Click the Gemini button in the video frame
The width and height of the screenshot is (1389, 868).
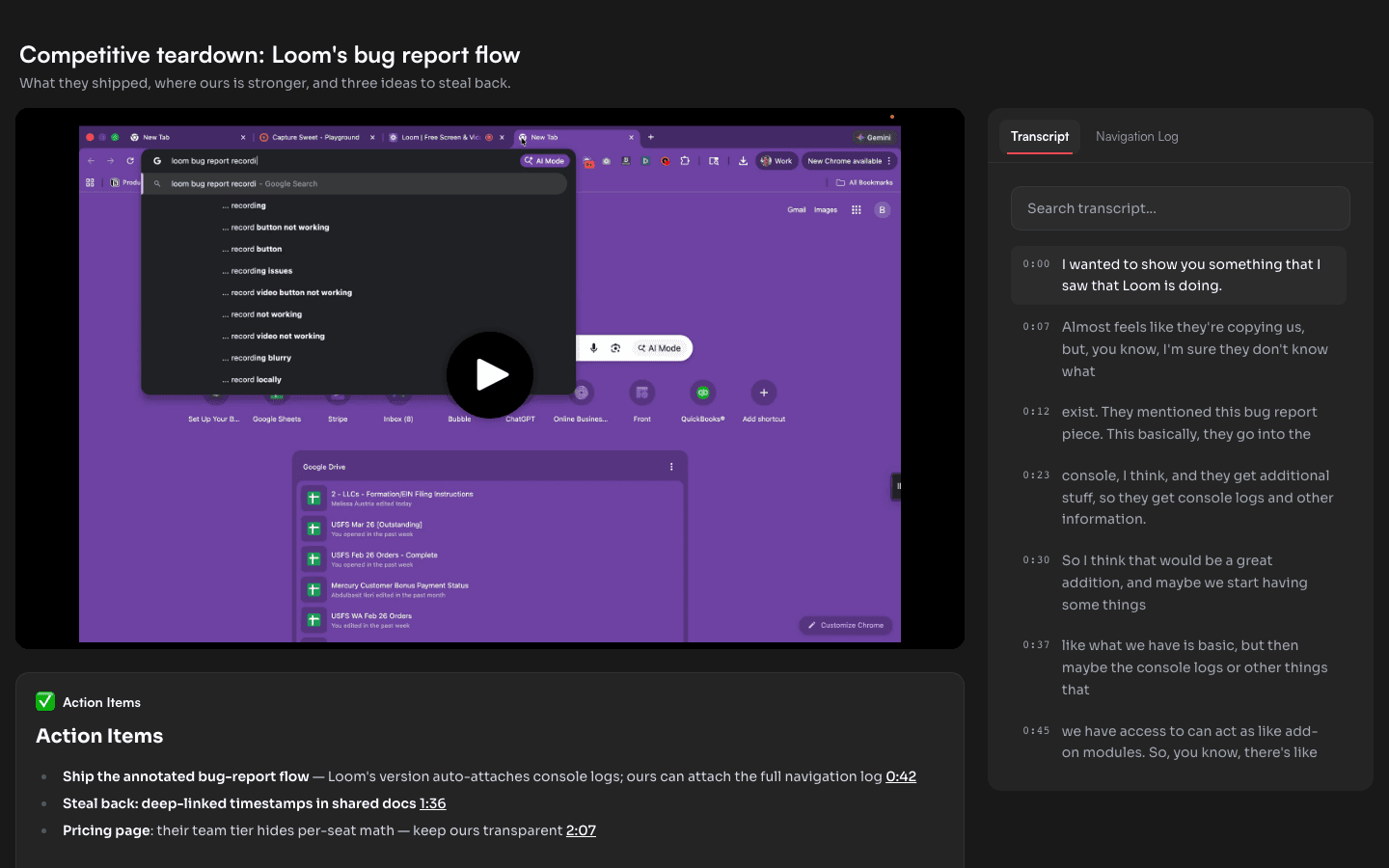(874, 137)
